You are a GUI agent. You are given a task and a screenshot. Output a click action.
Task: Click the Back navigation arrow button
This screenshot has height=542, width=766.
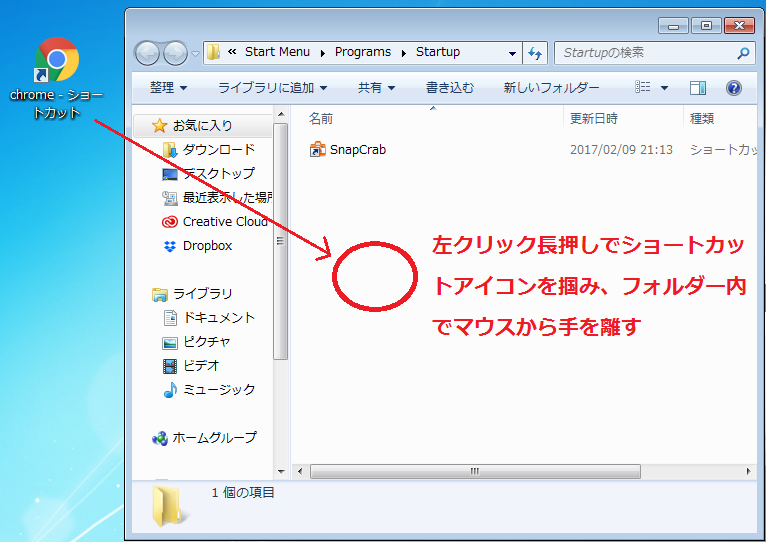tap(147, 53)
